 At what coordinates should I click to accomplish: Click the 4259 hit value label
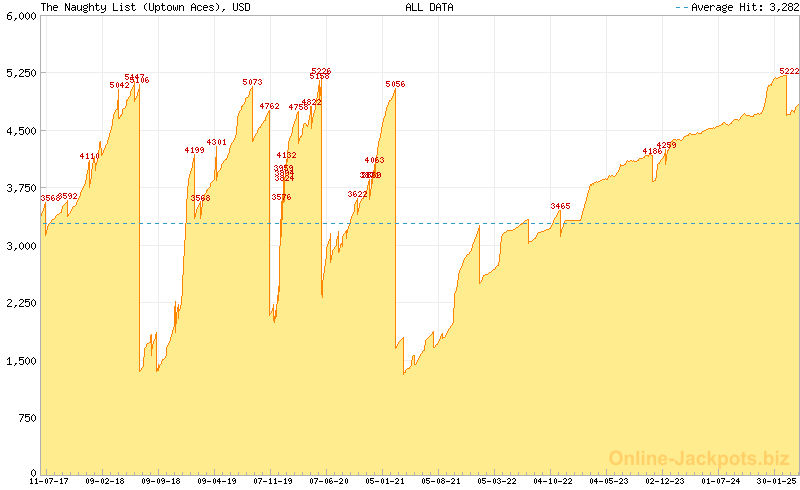pyautogui.click(x=666, y=145)
